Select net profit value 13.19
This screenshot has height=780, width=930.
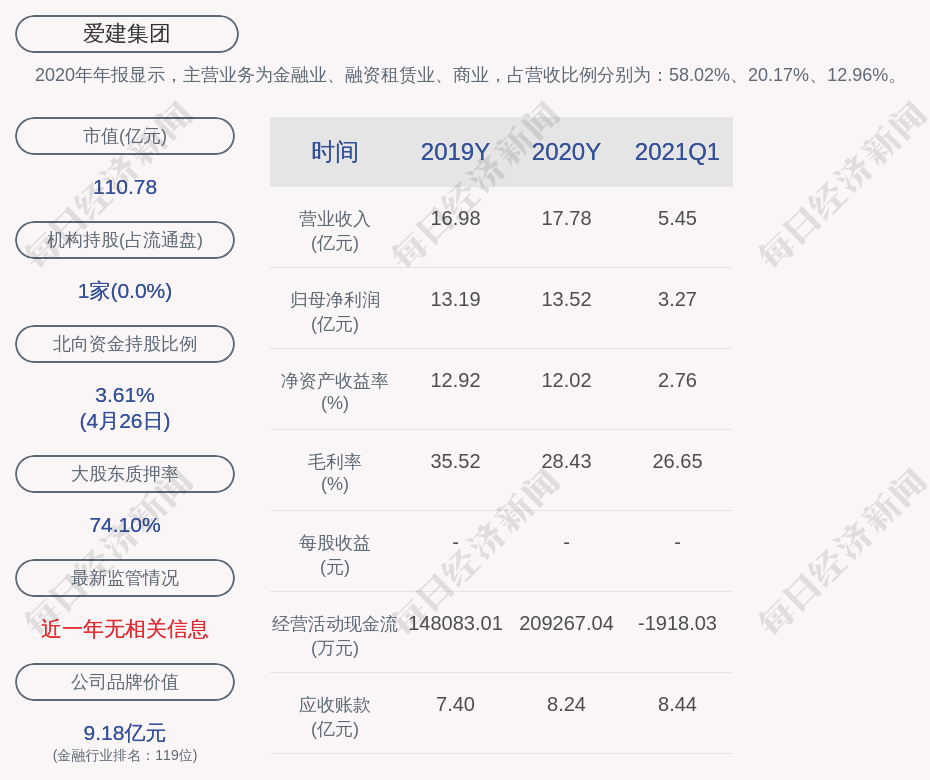tap(456, 300)
